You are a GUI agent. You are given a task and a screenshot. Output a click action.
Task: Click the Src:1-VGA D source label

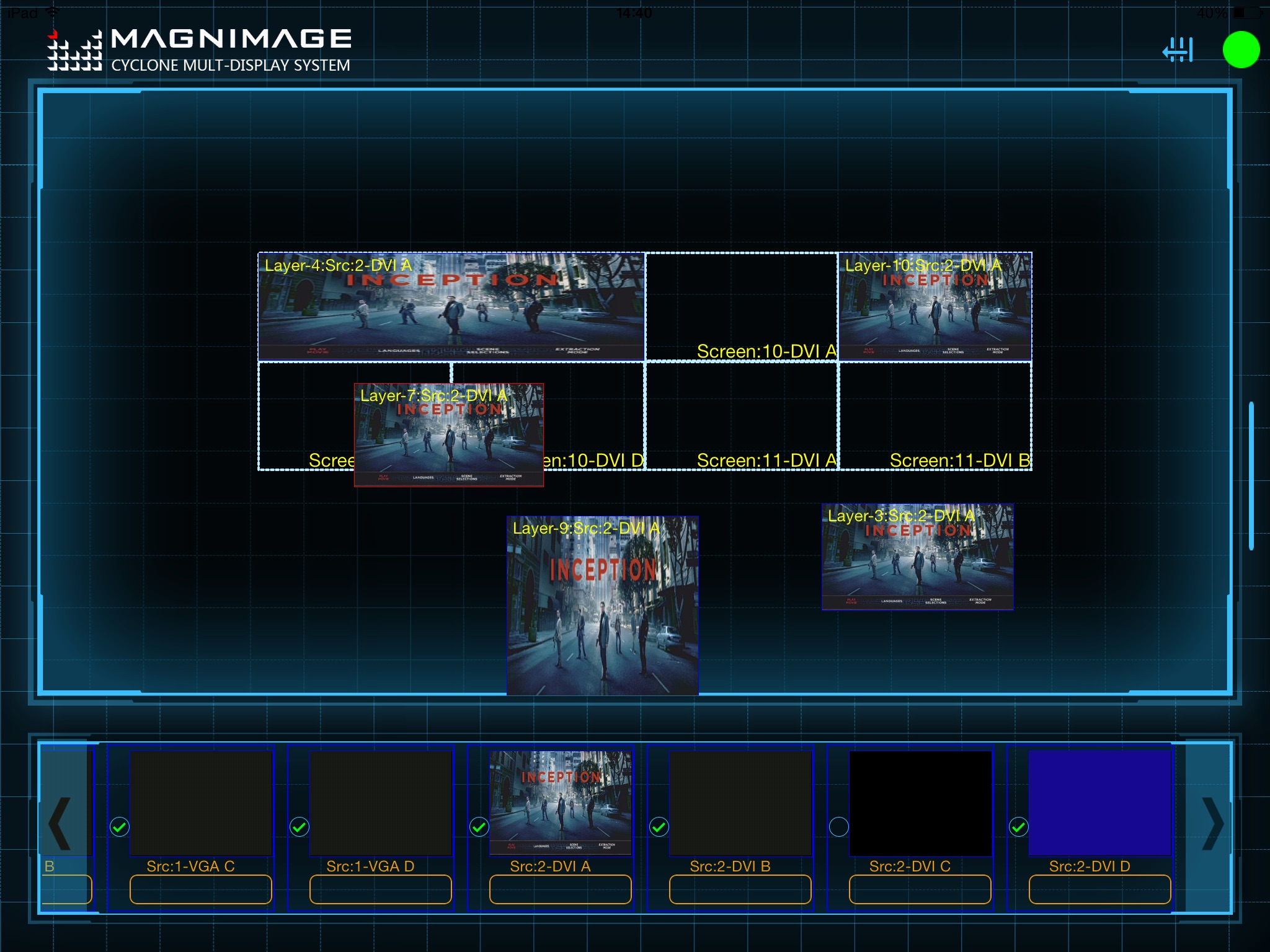[370, 866]
